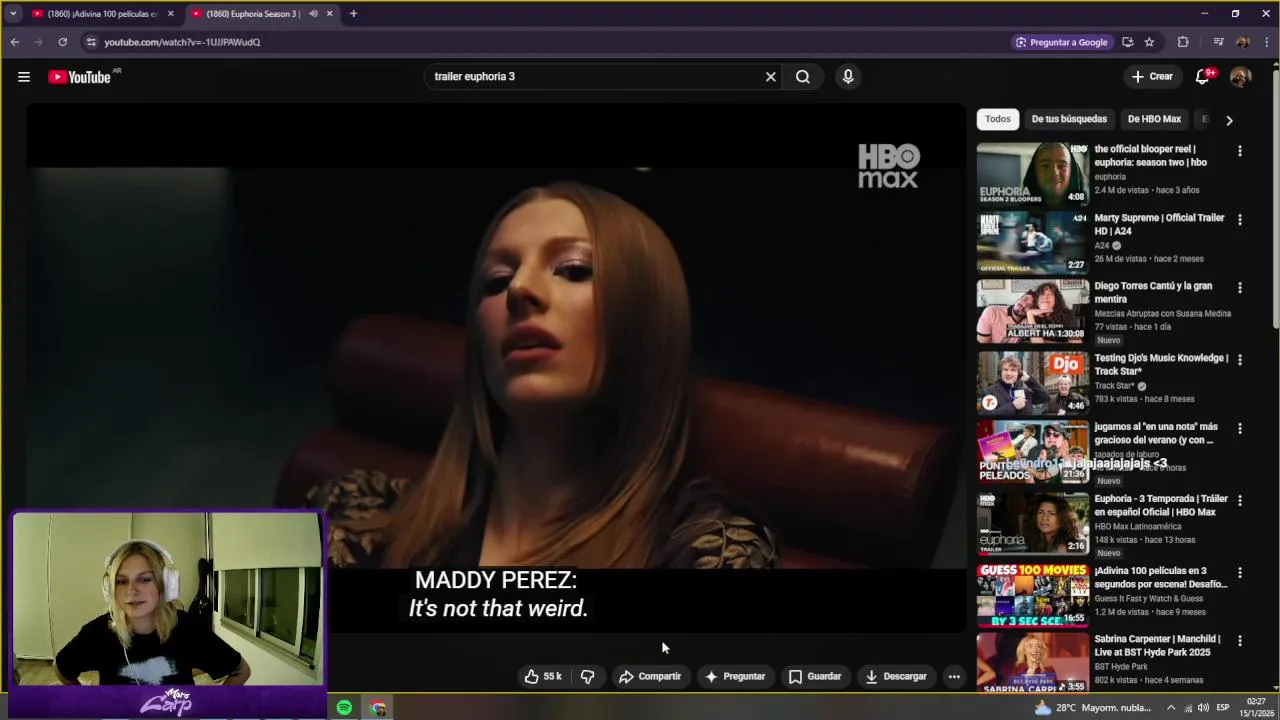Open Spotify from the taskbar
This screenshot has width=1280, height=720.
pyautogui.click(x=344, y=708)
